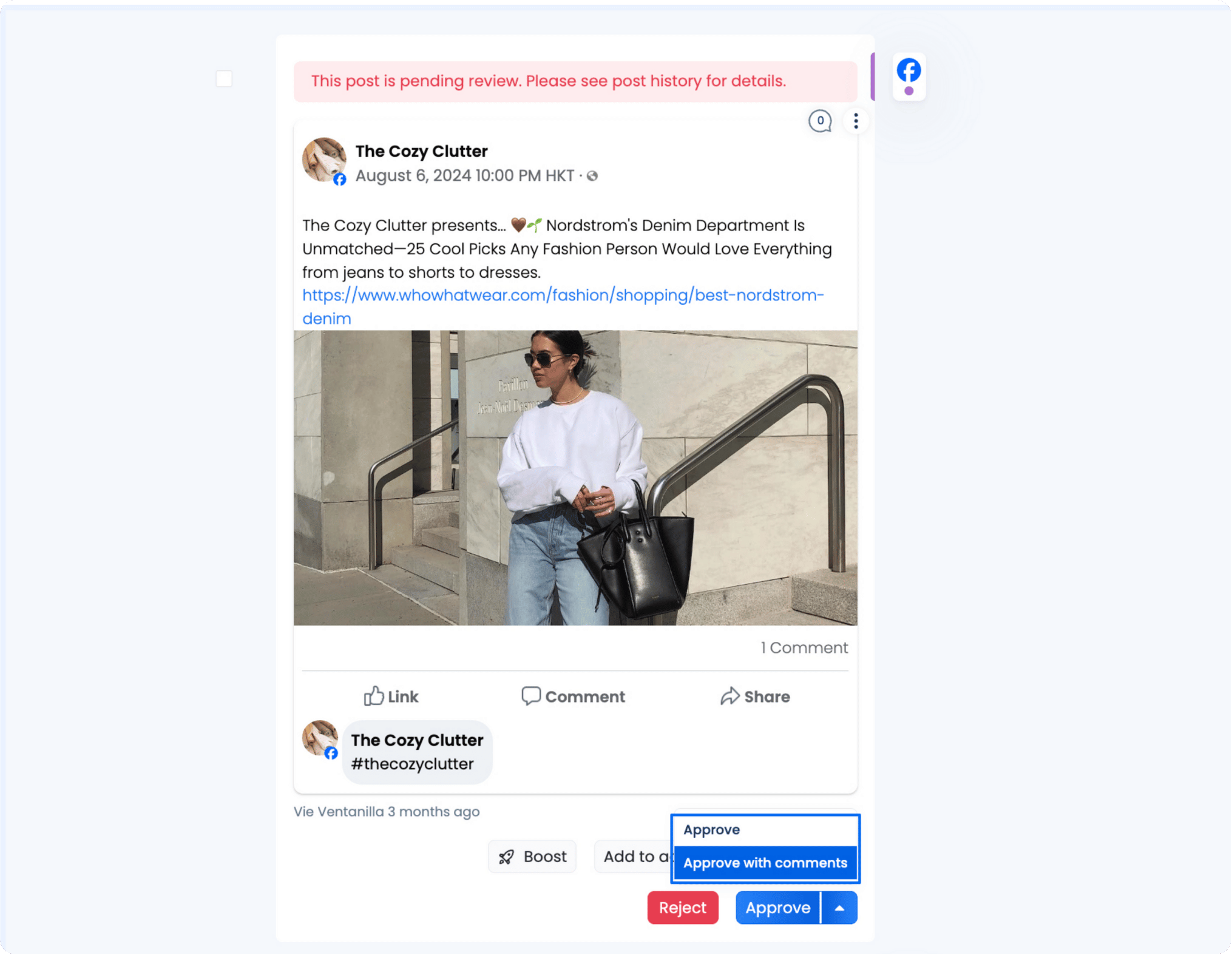Select Approve with comments from the menu
The width and height of the screenshot is (1232, 955).
(765, 862)
